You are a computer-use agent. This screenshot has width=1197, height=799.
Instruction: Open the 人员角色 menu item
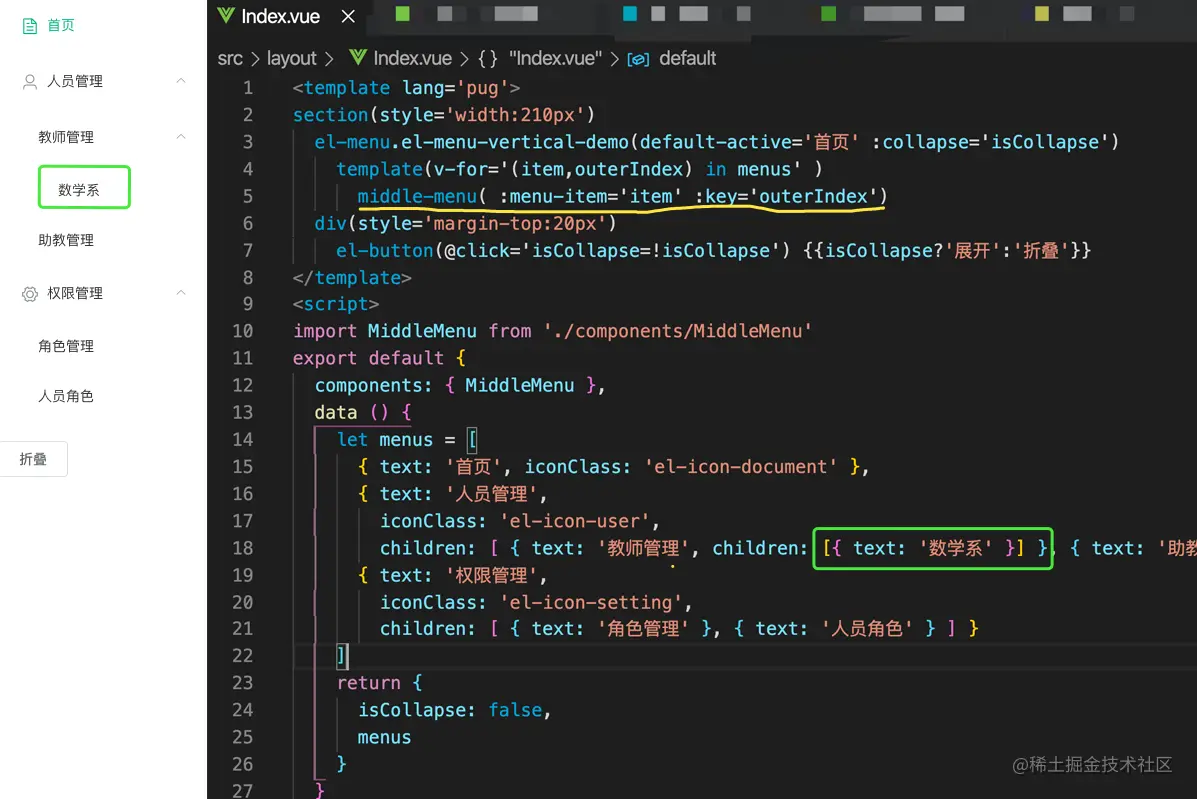pyautogui.click(x=66, y=395)
